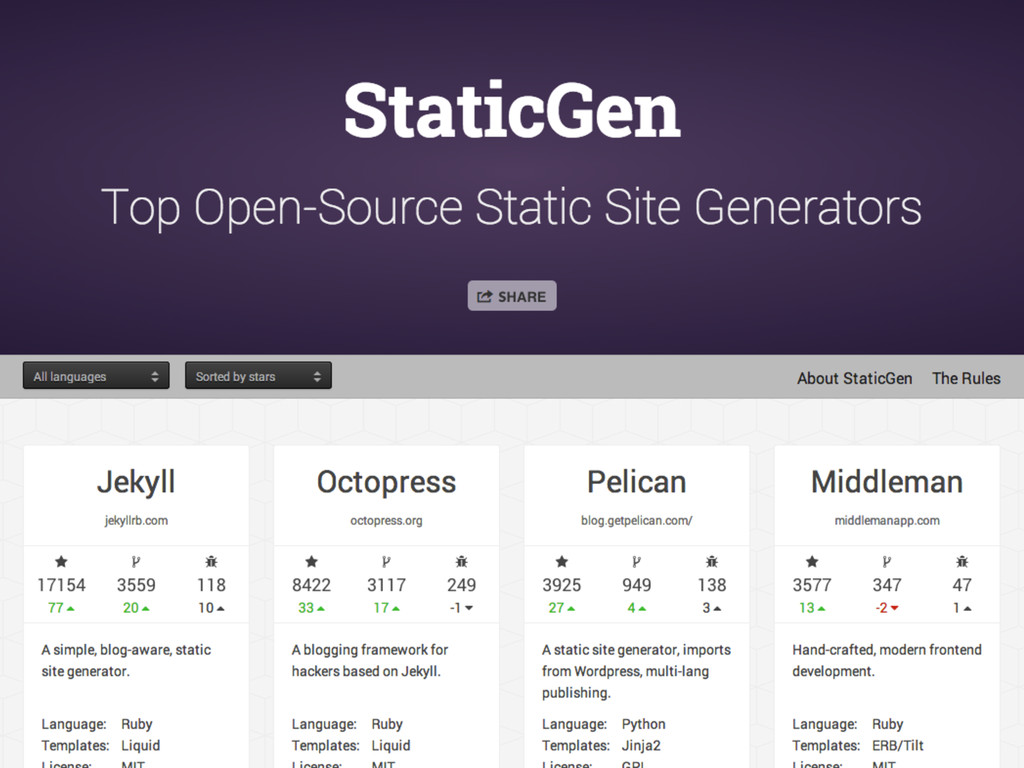This screenshot has height=768, width=1024.
Task: Click Jekyll's issue count 118
Action: click(211, 585)
